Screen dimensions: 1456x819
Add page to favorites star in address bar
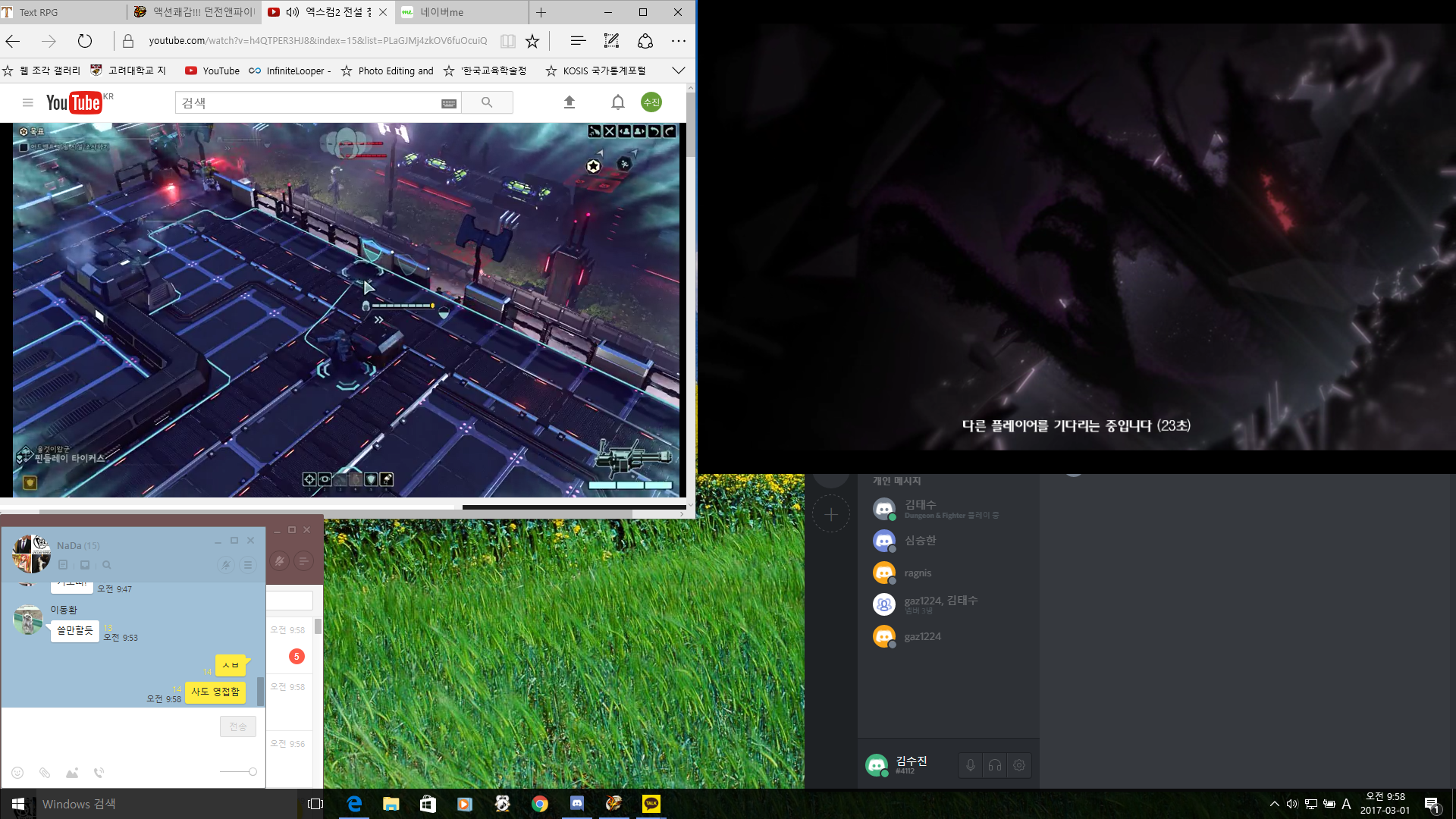[532, 41]
